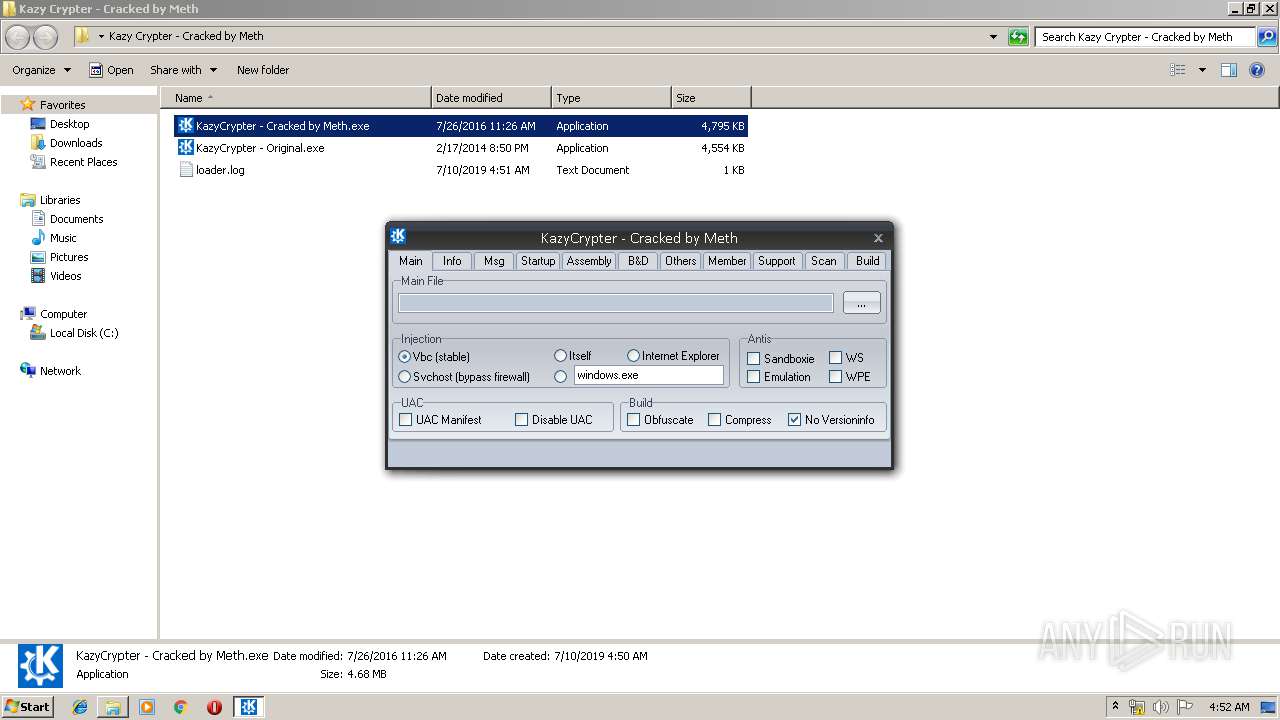The width and height of the screenshot is (1280, 720).
Task: Open the Documents library
Action: (67, 219)
